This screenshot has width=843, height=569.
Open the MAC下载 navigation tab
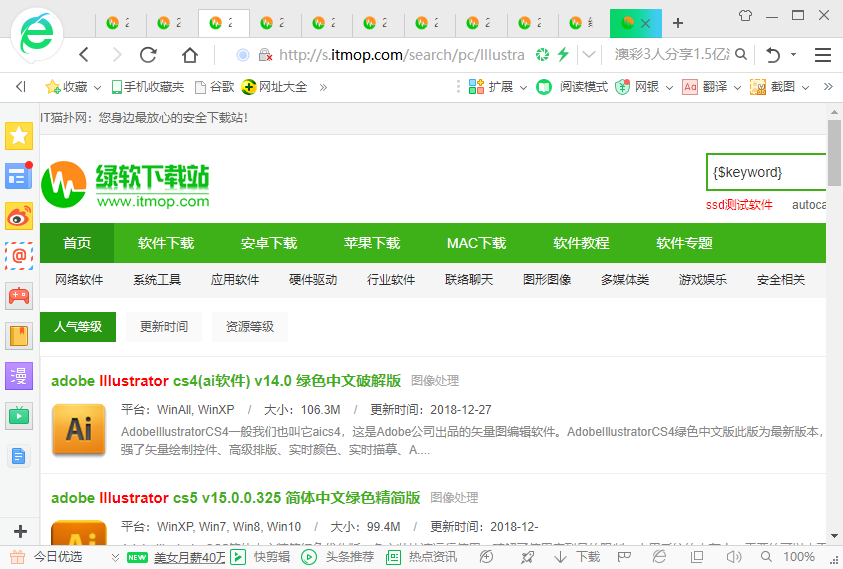(x=476, y=243)
